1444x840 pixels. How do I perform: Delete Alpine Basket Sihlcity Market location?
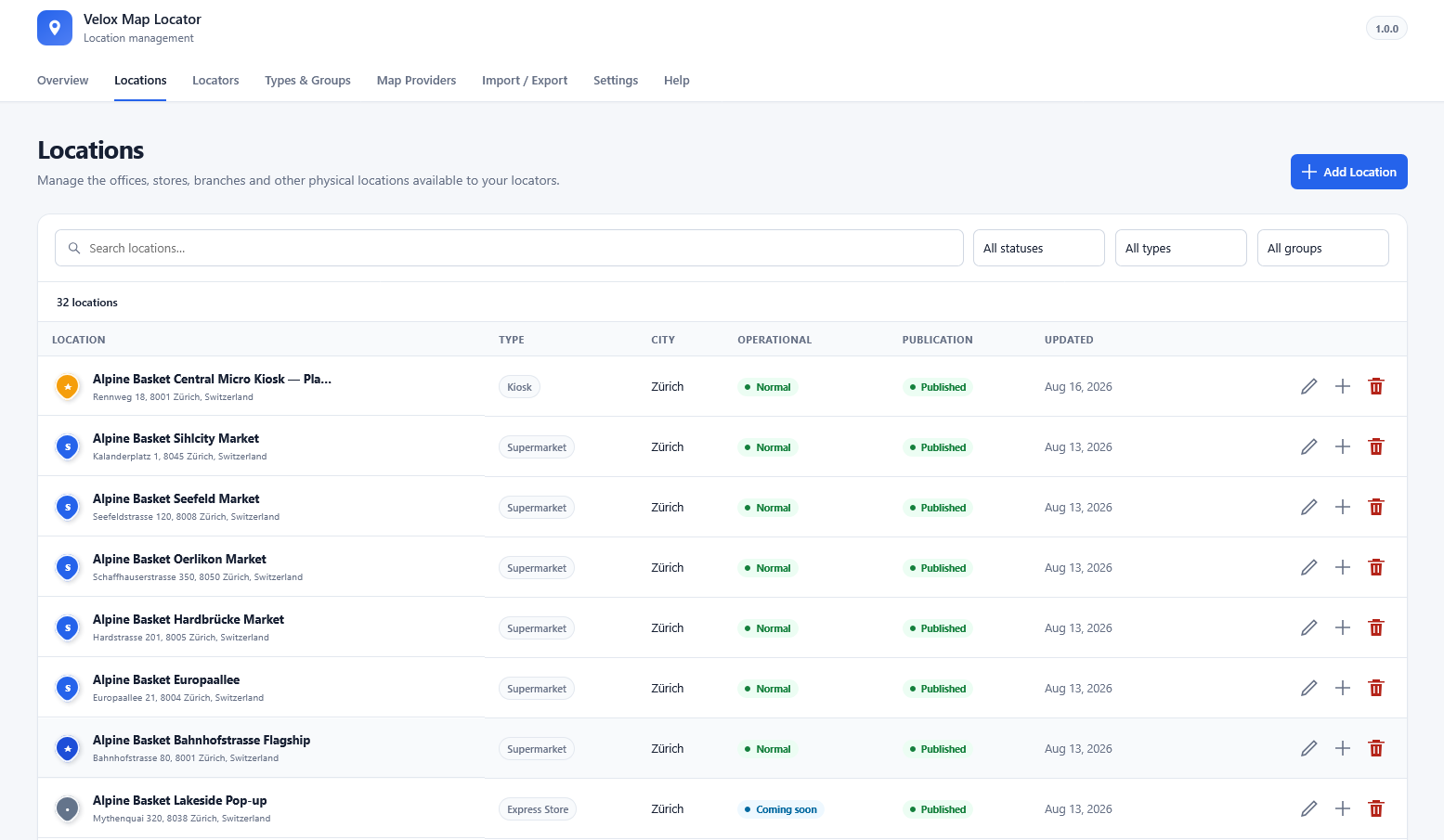click(x=1376, y=446)
